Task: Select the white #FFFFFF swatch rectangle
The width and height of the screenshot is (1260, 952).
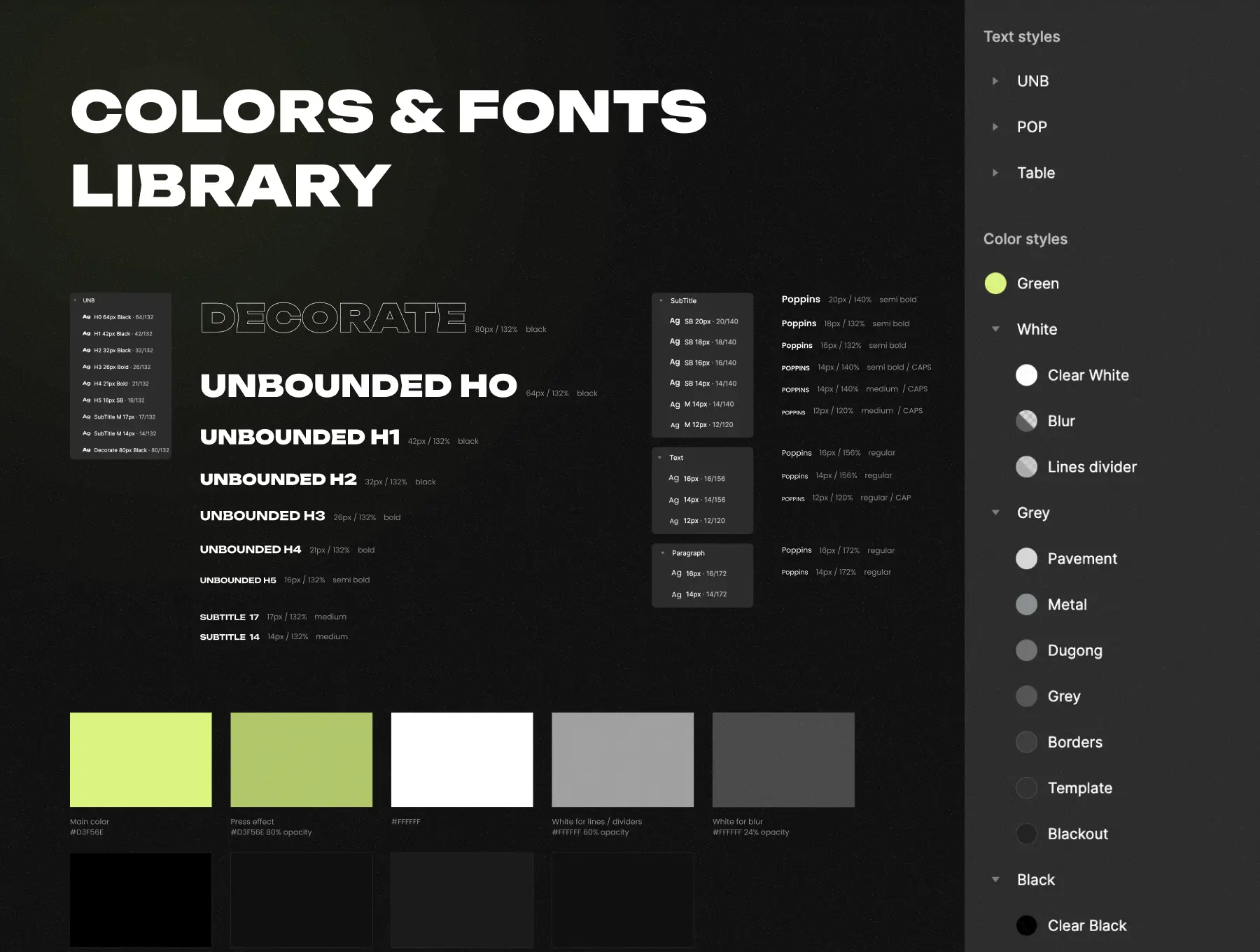Action: click(462, 759)
